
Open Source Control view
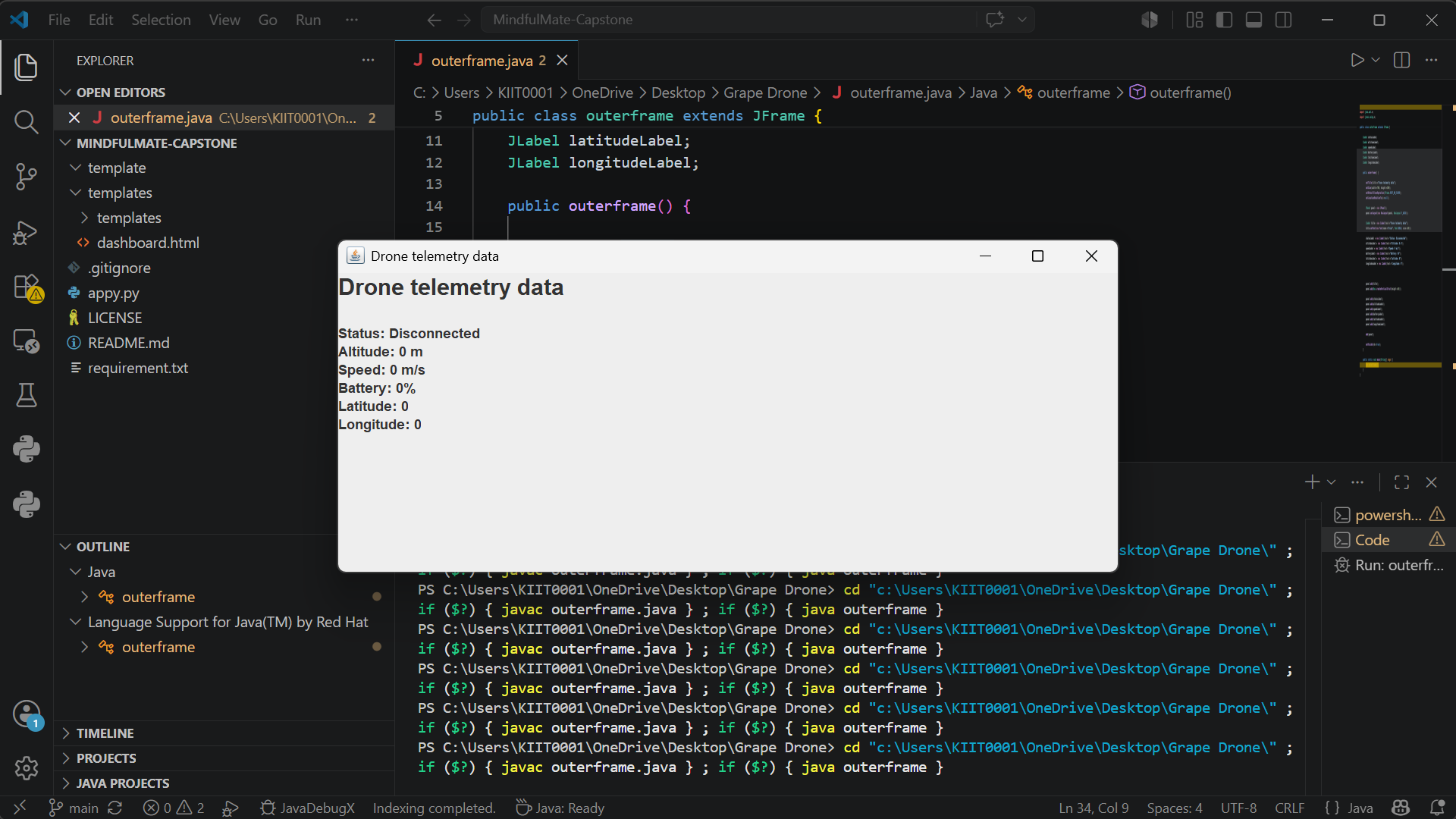(27, 177)
